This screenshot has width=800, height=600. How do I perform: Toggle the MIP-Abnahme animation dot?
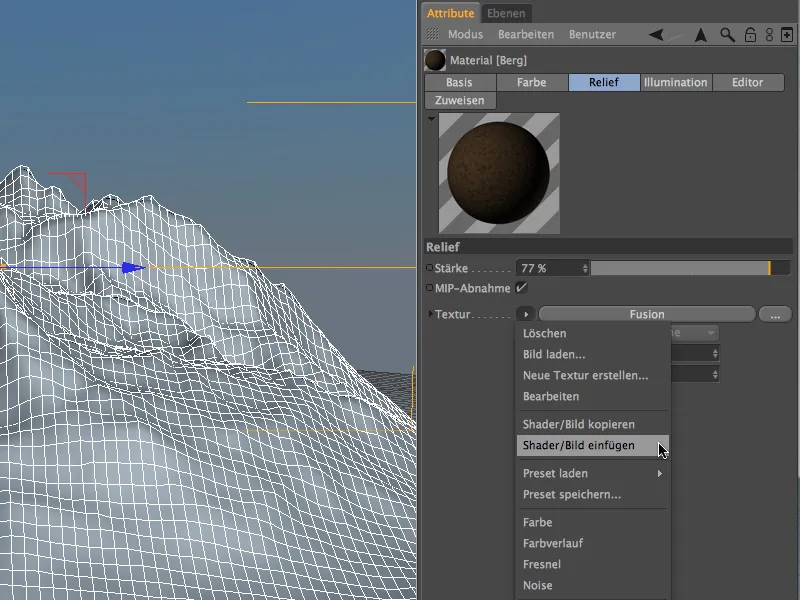coord(429,288)
